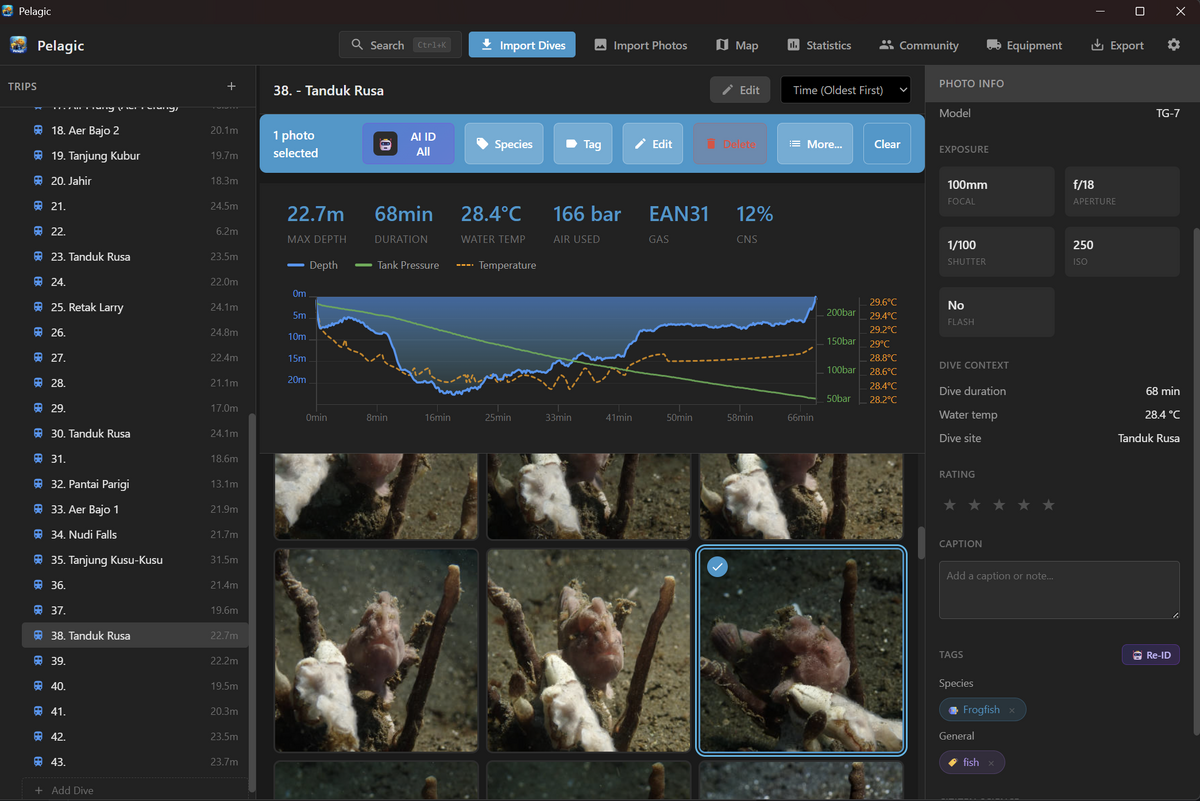
Task: Toggle Tank Pressure legend item
Action: pyautogui.click(x=397, y=266)
